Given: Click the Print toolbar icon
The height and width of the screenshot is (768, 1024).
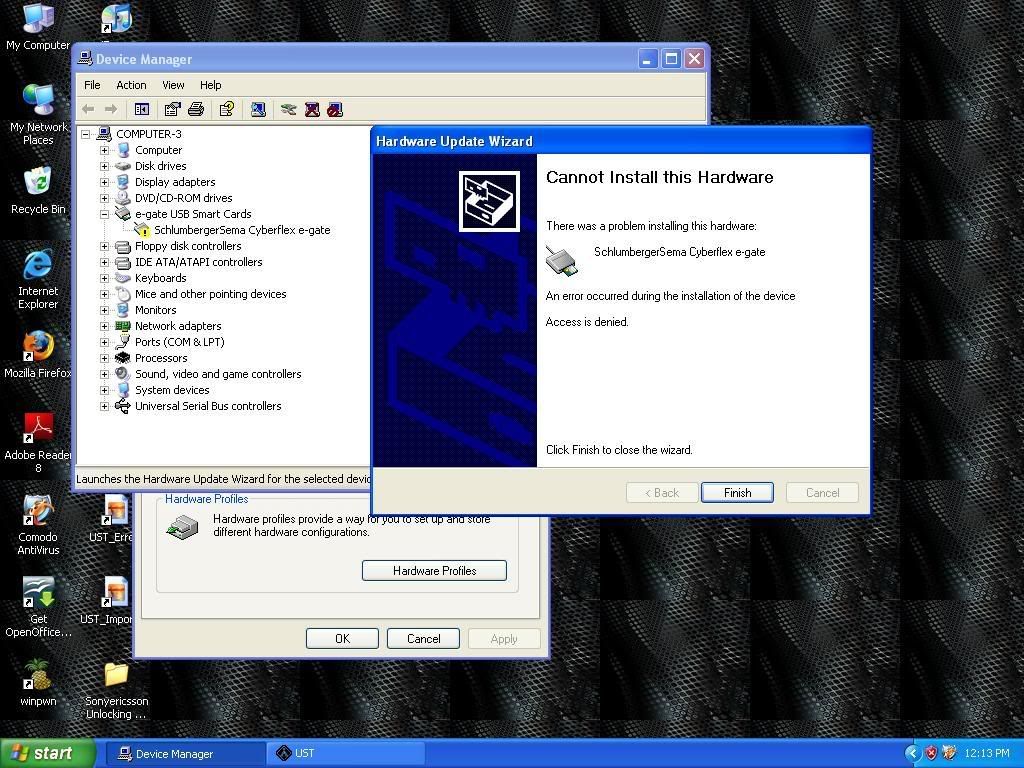Looking at the screenshot, I should pos(196,109).
